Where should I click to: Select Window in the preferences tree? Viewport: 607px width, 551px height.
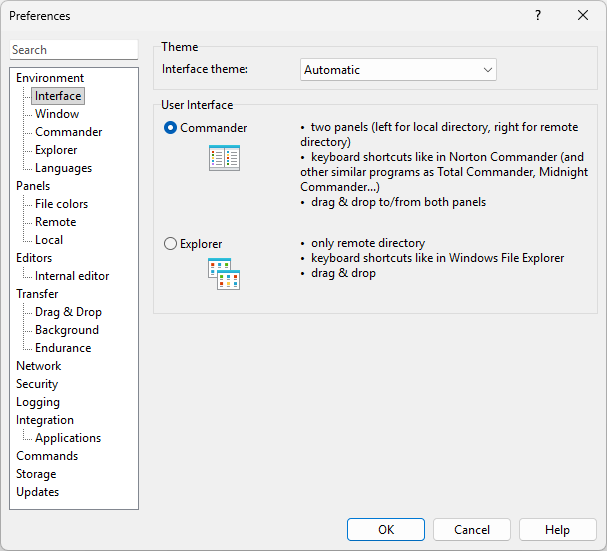pos(57,114)
